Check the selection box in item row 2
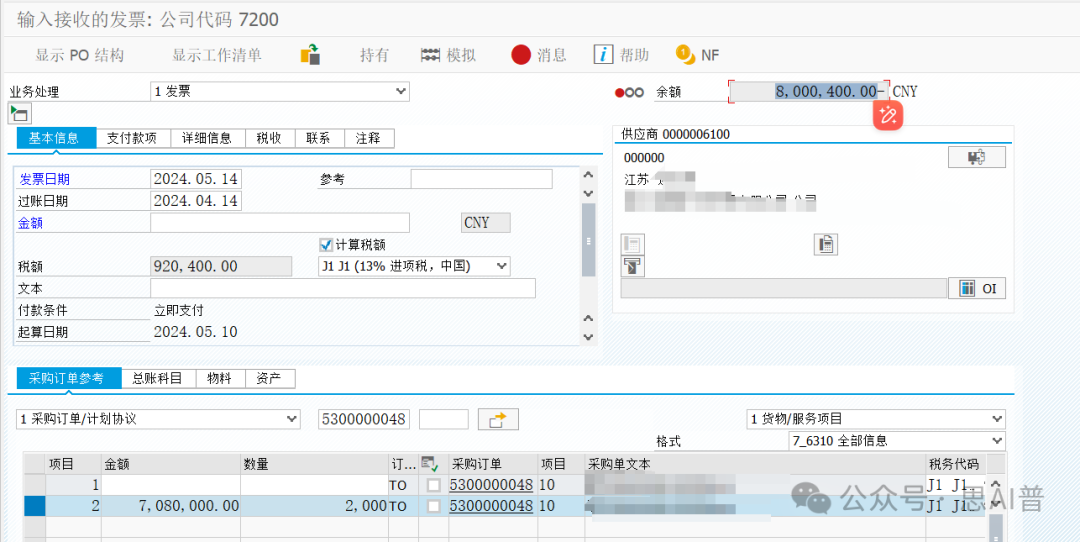This screenshot has width=1080, height=542. 434,507
